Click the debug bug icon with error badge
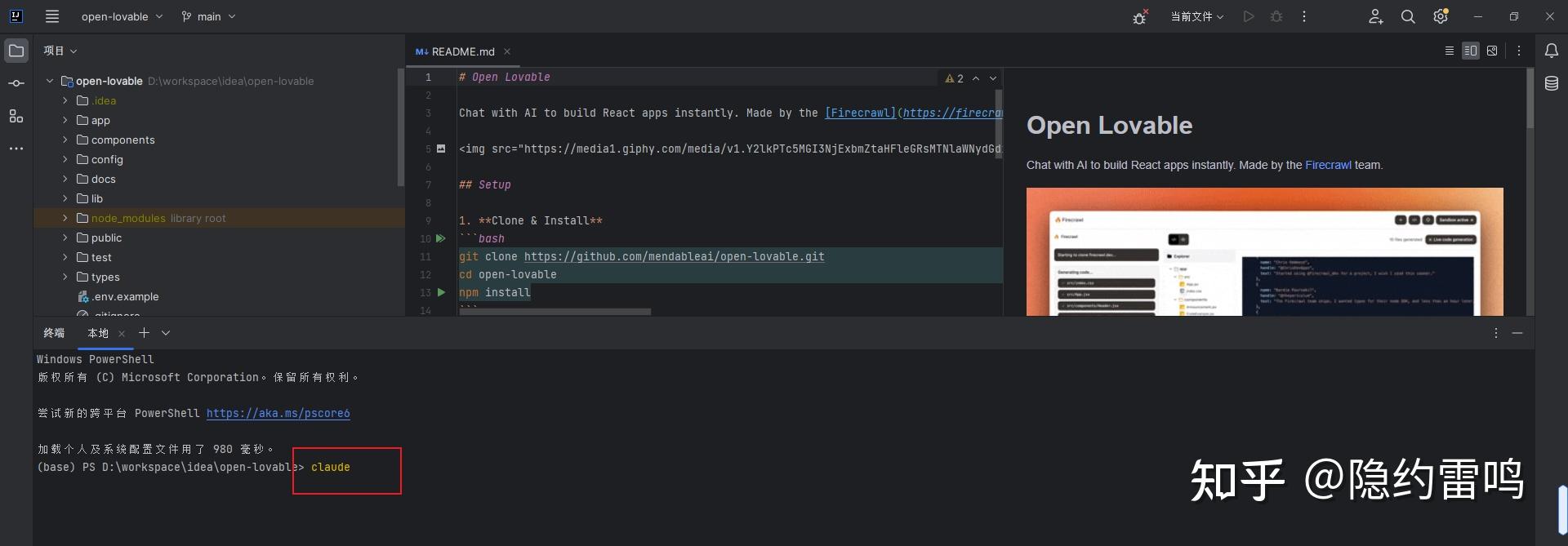 pyautogui.click(x=1140, y=16)
